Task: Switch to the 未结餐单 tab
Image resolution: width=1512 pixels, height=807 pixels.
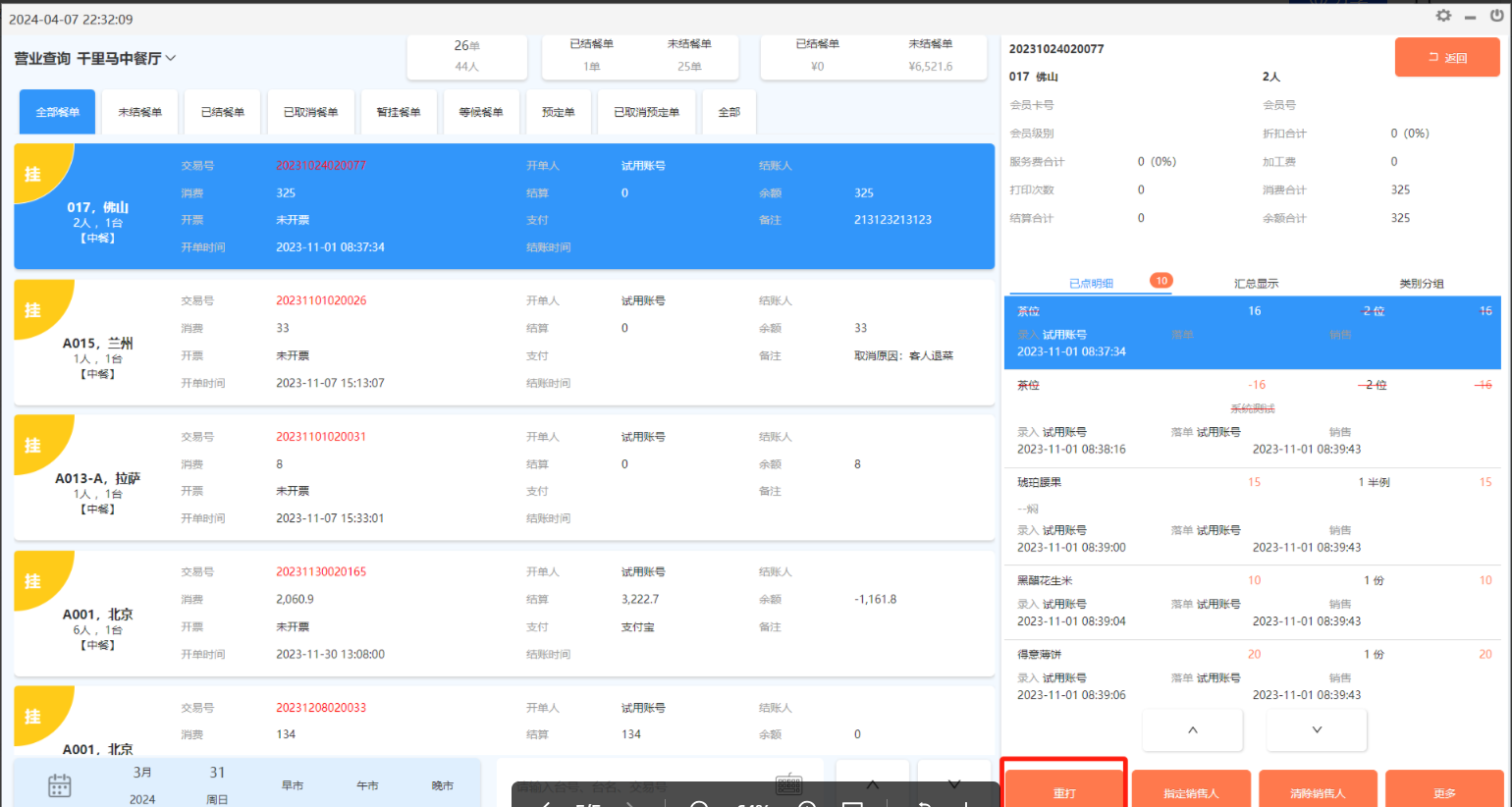Action: click(x=139, y=112)
